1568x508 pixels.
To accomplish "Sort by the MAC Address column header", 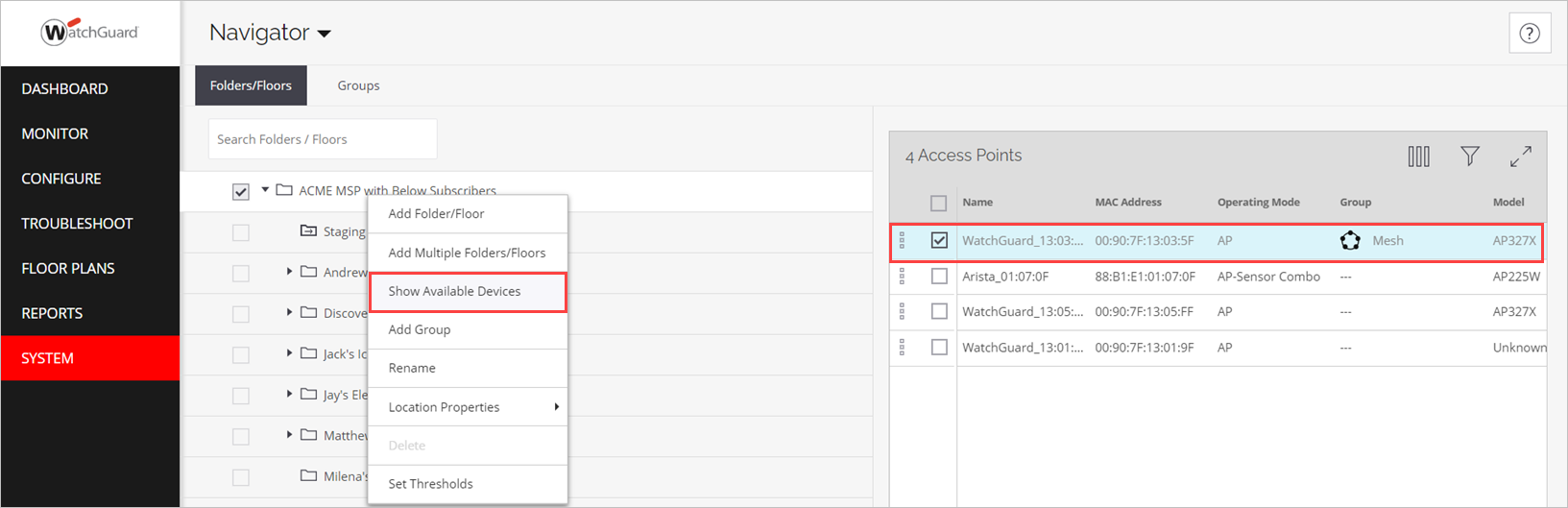I will pos(1128,203).
